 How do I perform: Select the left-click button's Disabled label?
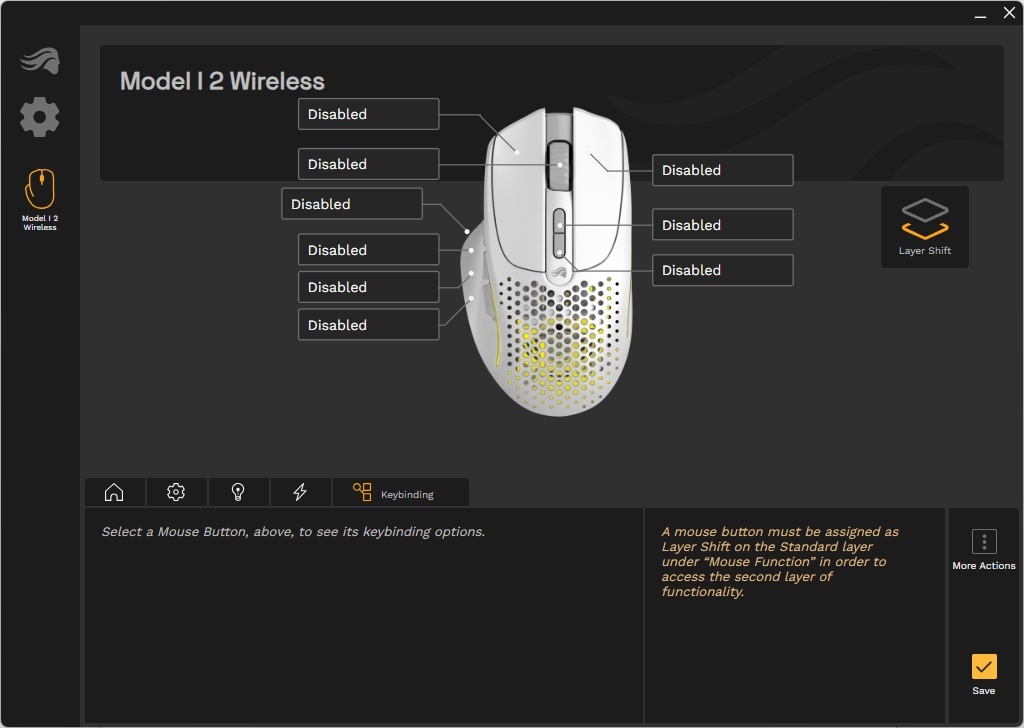[x=368, y=114]
